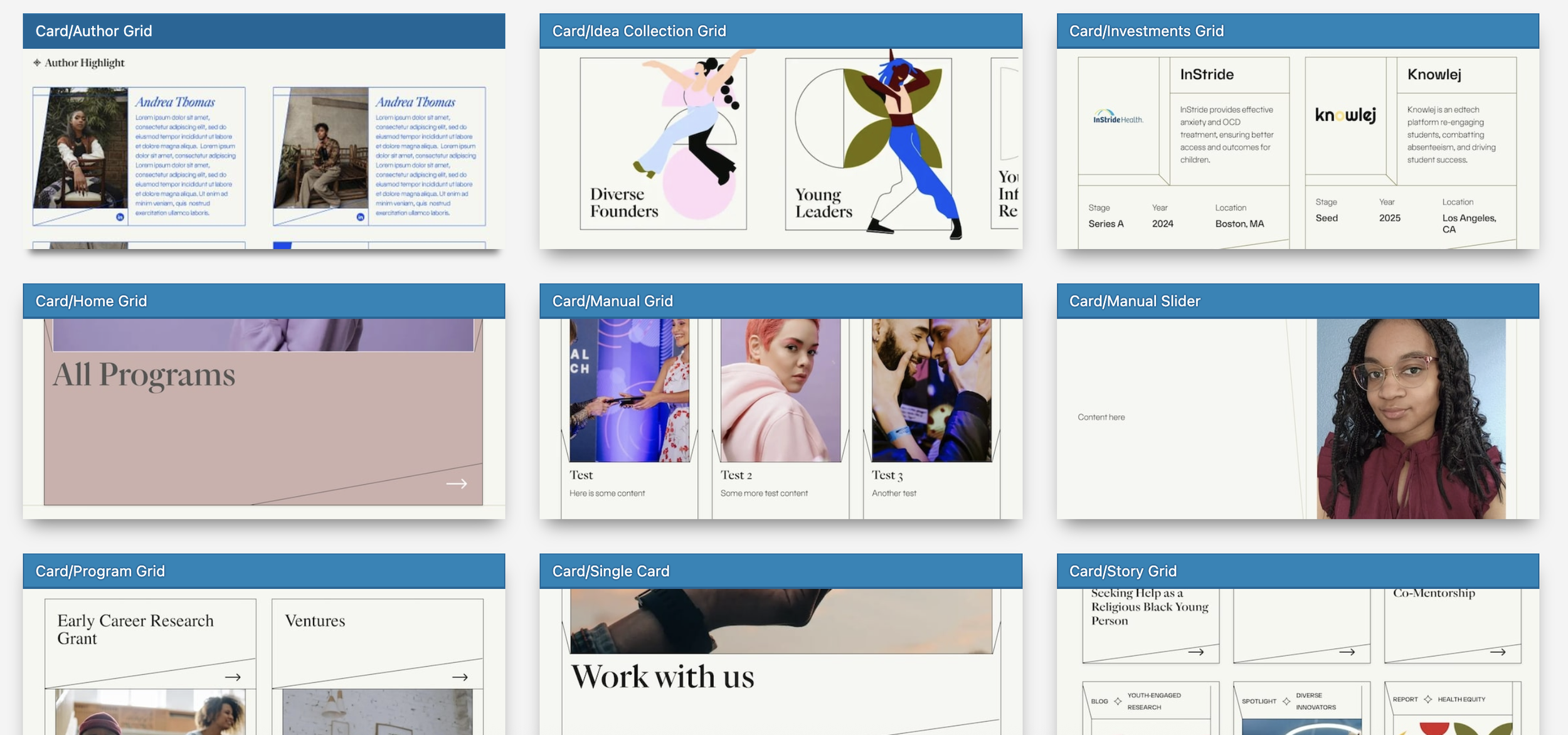Click LinkedIn icon on first Andrea Thomas card

pos(120,217)
